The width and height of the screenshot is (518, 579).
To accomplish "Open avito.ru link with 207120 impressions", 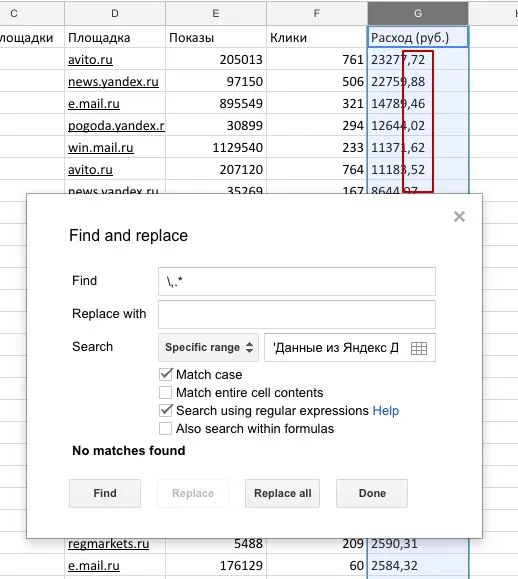I will pos(90,170).
